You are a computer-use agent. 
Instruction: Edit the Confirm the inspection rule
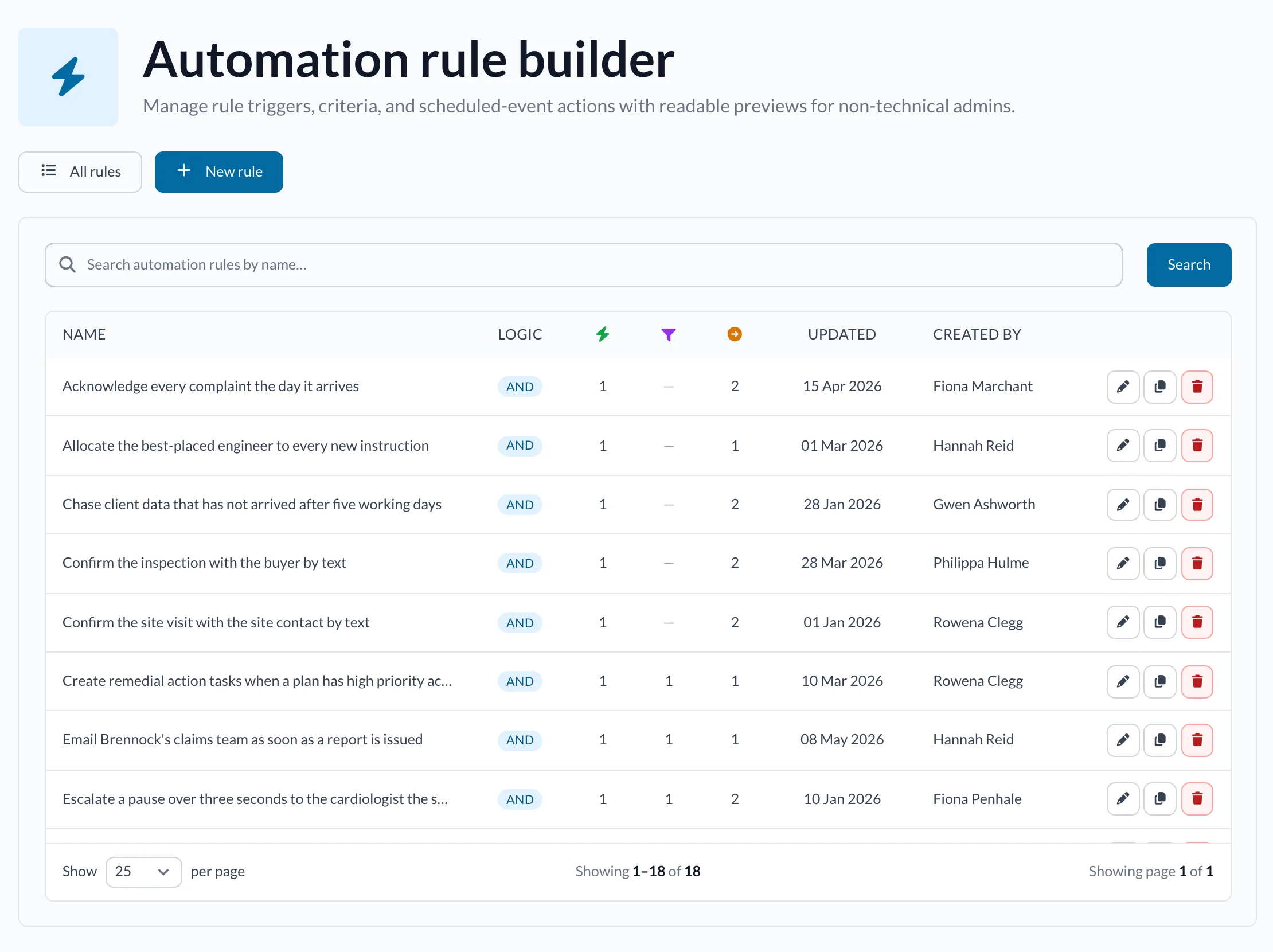(x=1123, y=563)
